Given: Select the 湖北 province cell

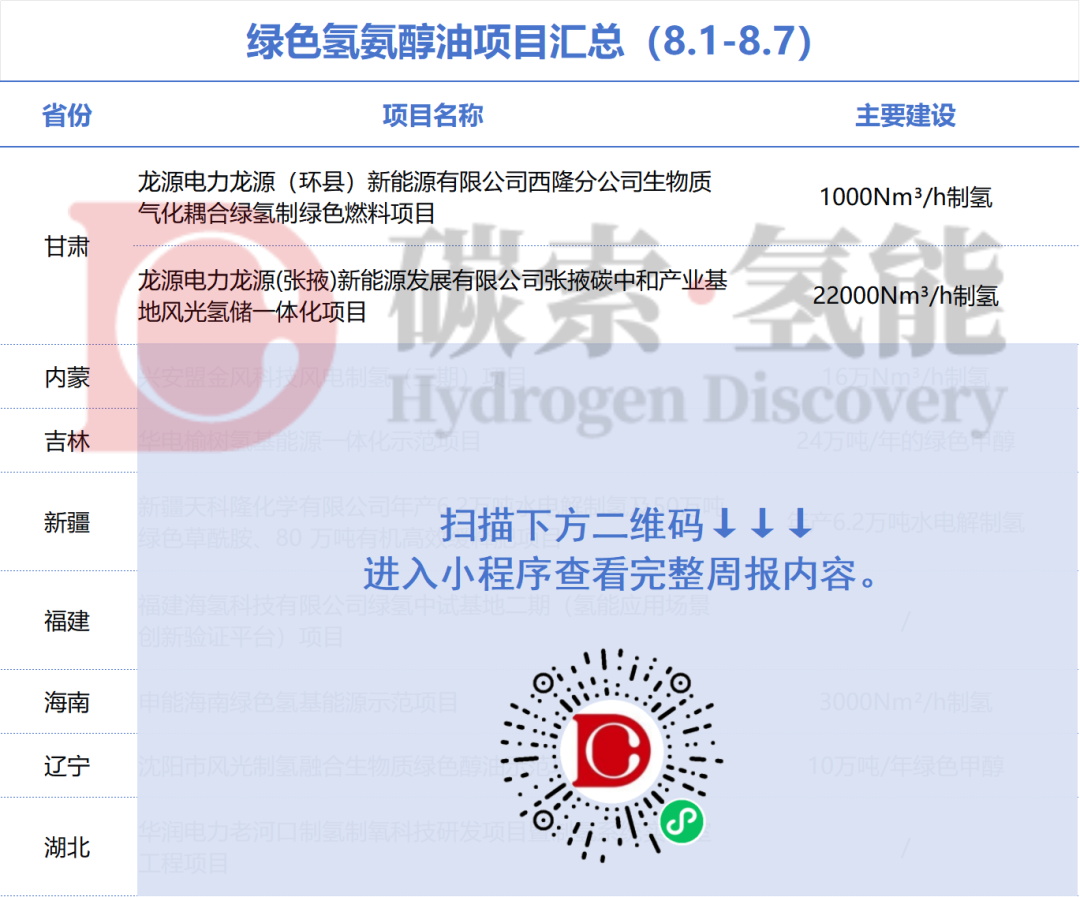Looking at the screenshot, I should (x=67, y=848).
